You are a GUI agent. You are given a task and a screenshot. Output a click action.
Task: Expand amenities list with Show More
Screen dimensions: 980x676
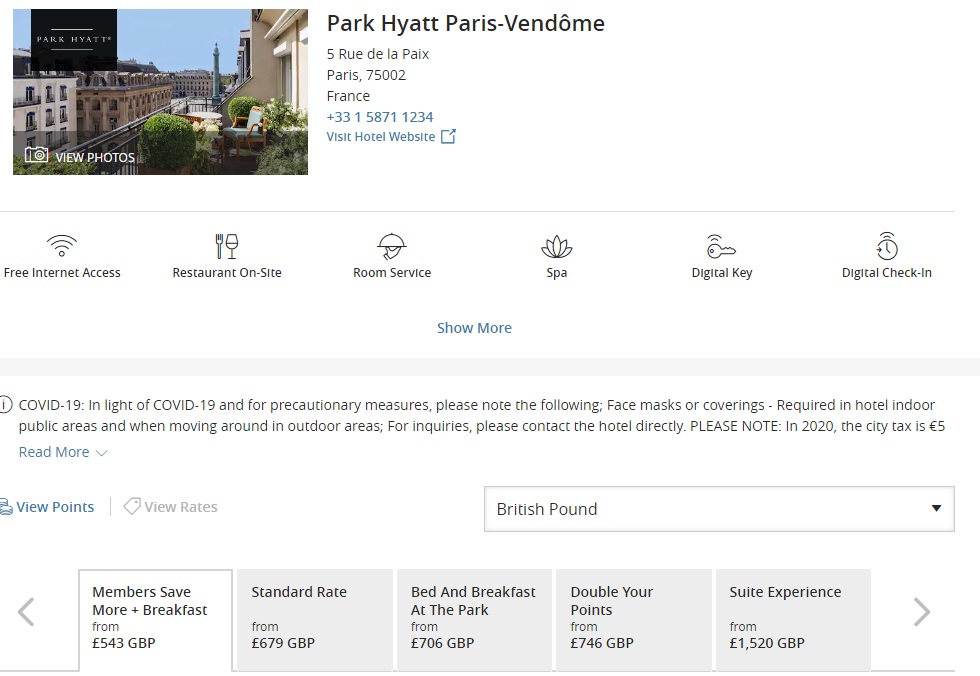click(474, 328)
